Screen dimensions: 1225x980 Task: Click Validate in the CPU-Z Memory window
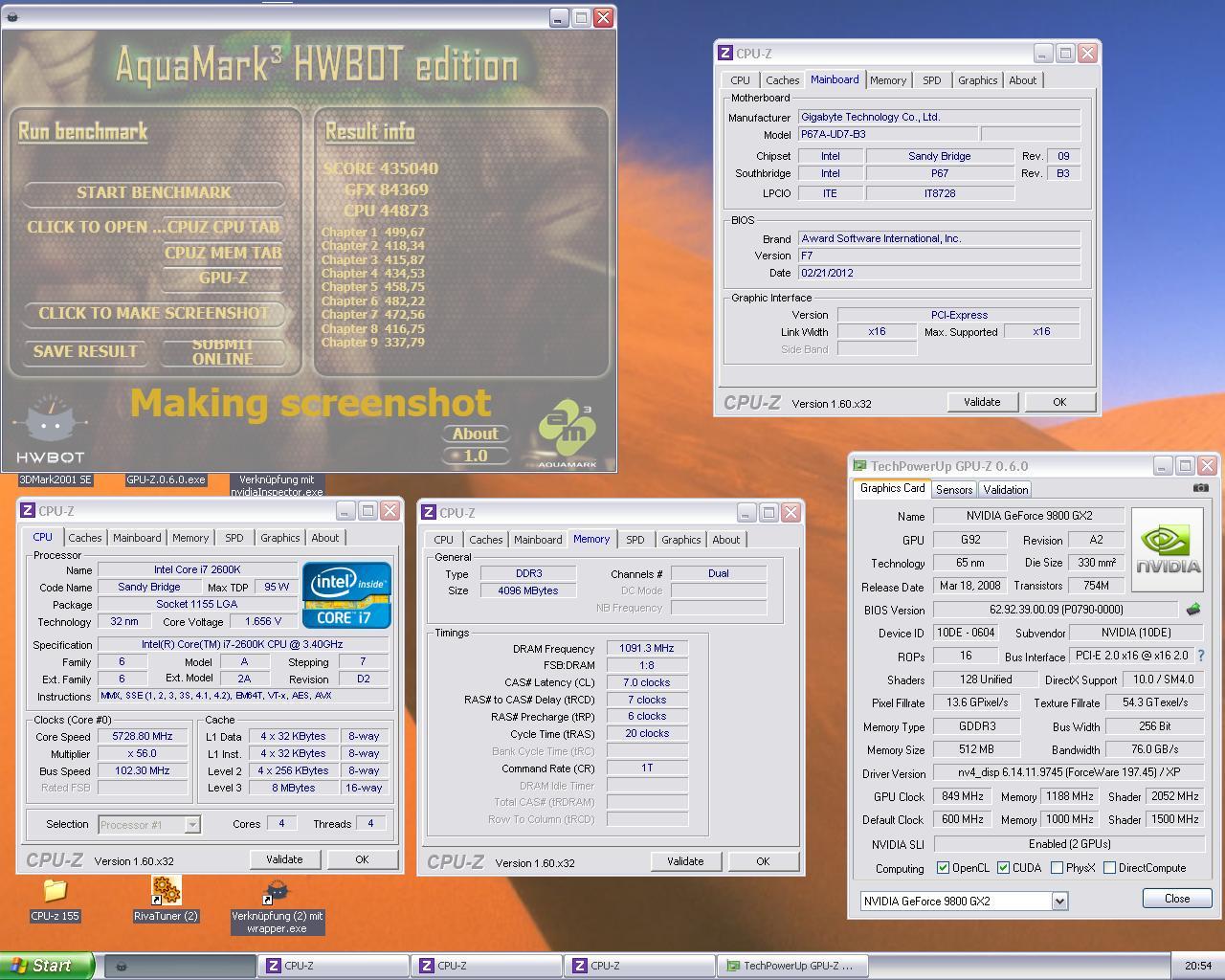tap(685, 861)
